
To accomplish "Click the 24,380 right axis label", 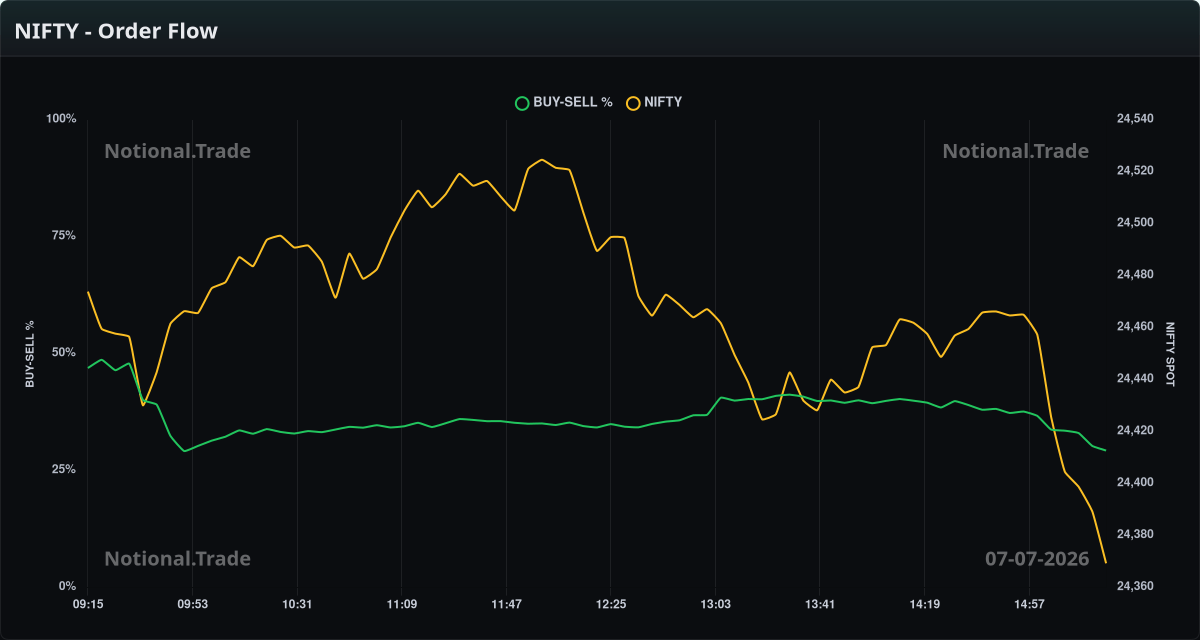I will 1134,535.
